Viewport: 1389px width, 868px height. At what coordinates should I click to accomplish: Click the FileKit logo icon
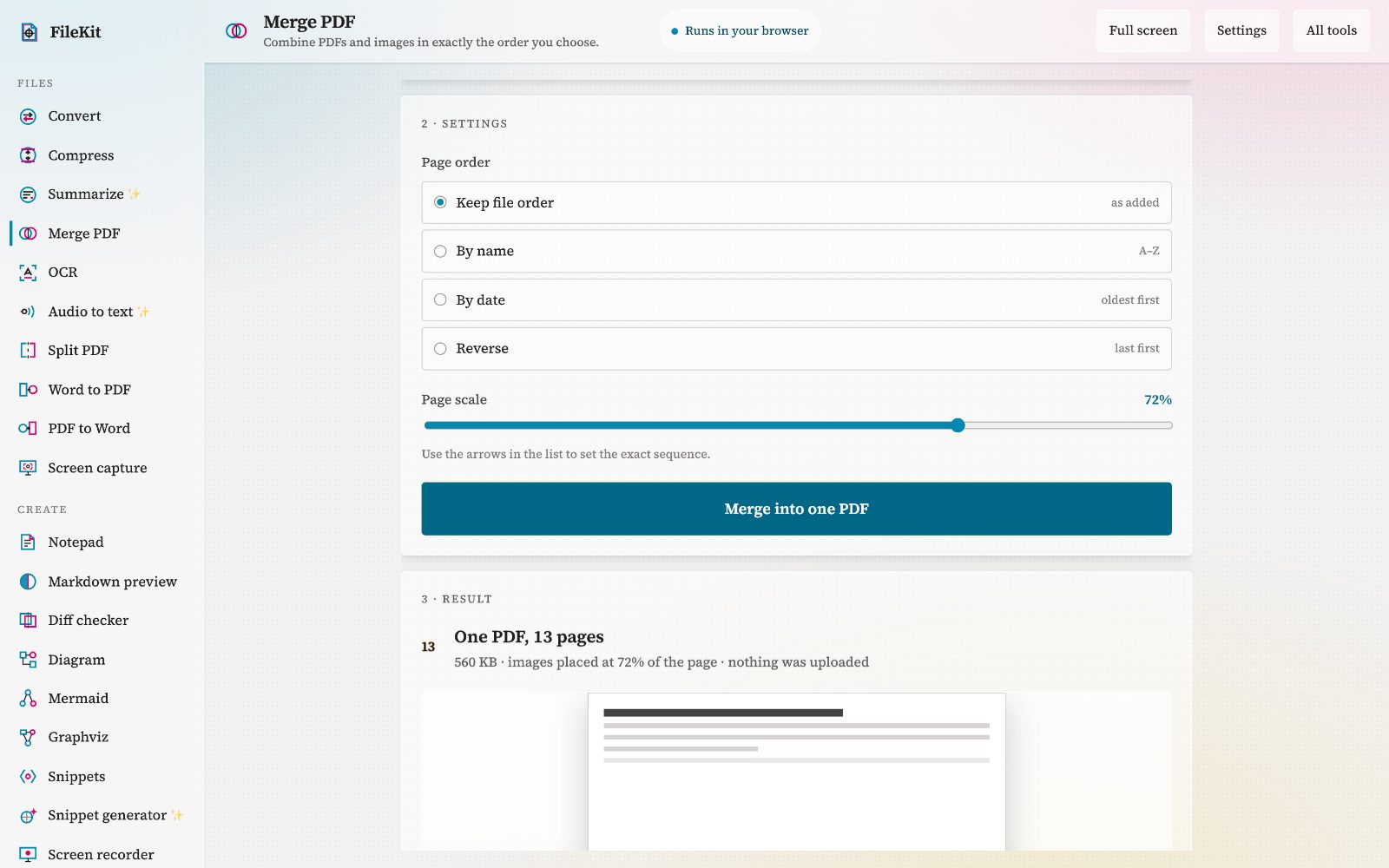point(29,32)
